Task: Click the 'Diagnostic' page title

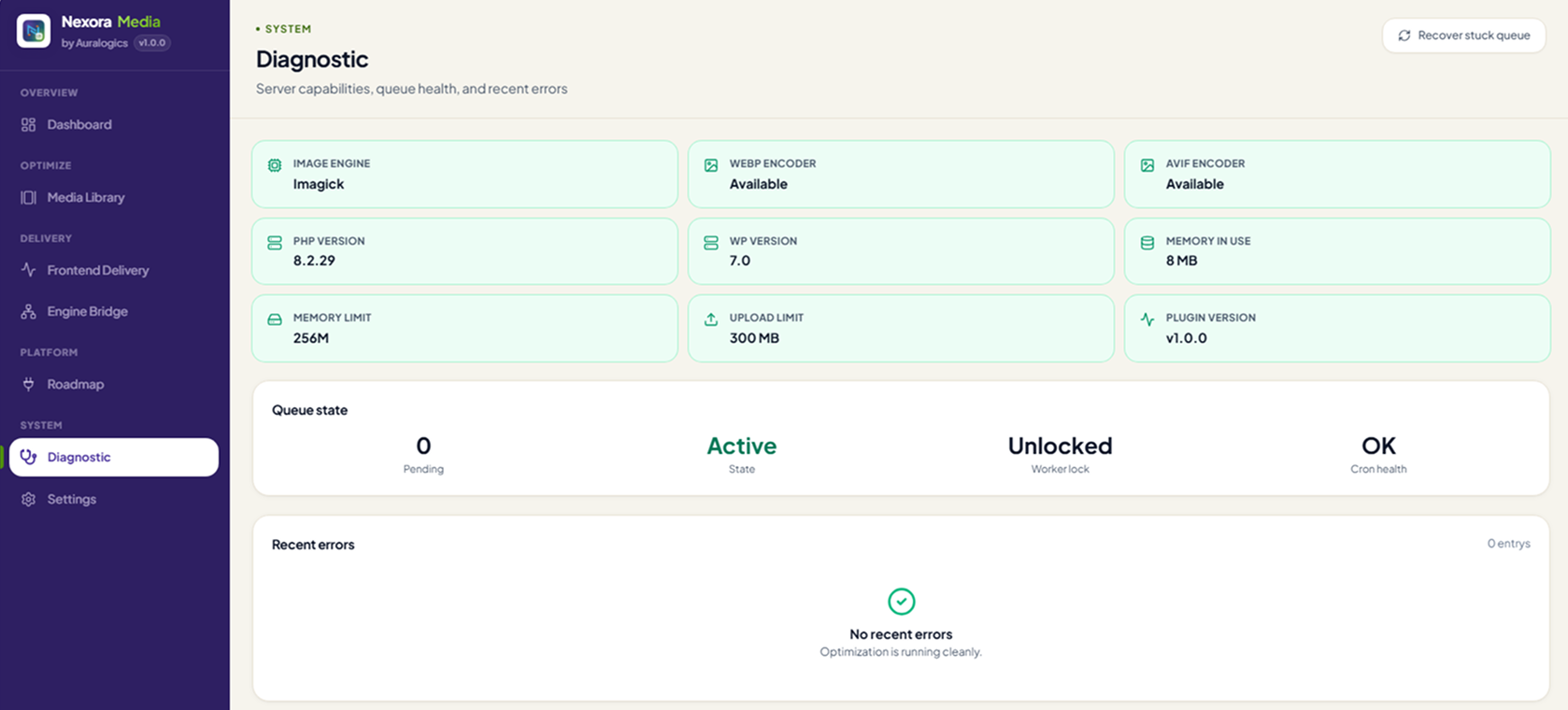Action: [312, 59]
